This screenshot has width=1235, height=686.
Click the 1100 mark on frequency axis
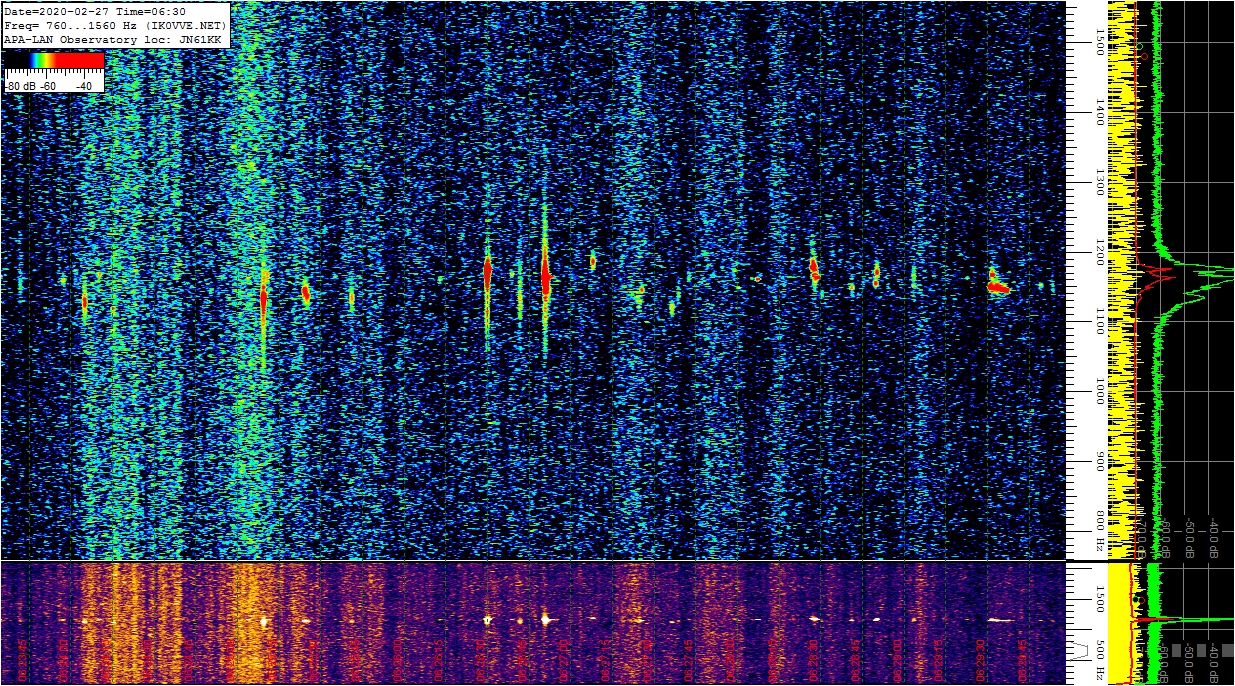pyautogui.click(x=1098, y=320)
